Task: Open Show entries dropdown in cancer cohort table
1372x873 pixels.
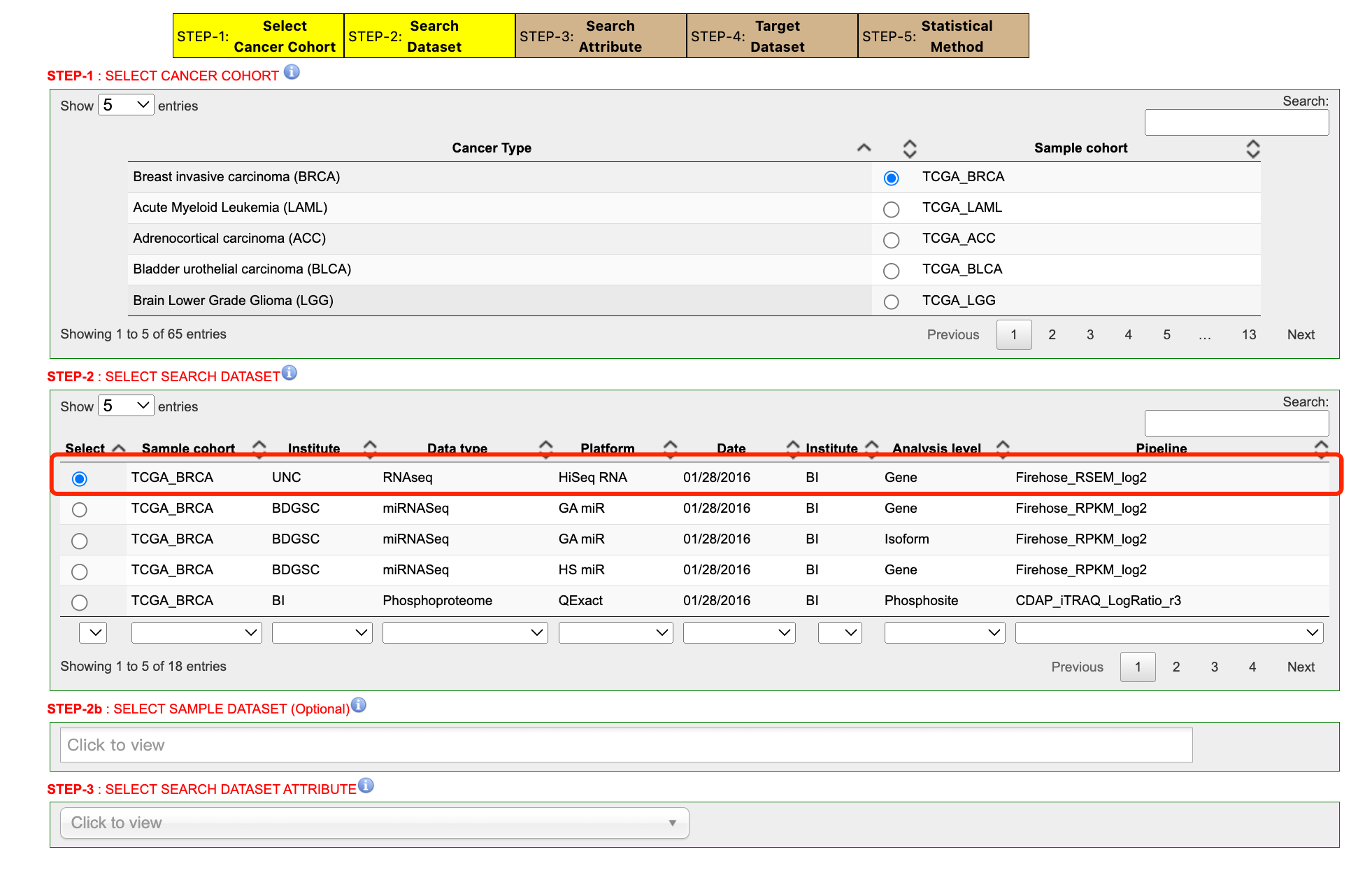Action: coord(126,105)
